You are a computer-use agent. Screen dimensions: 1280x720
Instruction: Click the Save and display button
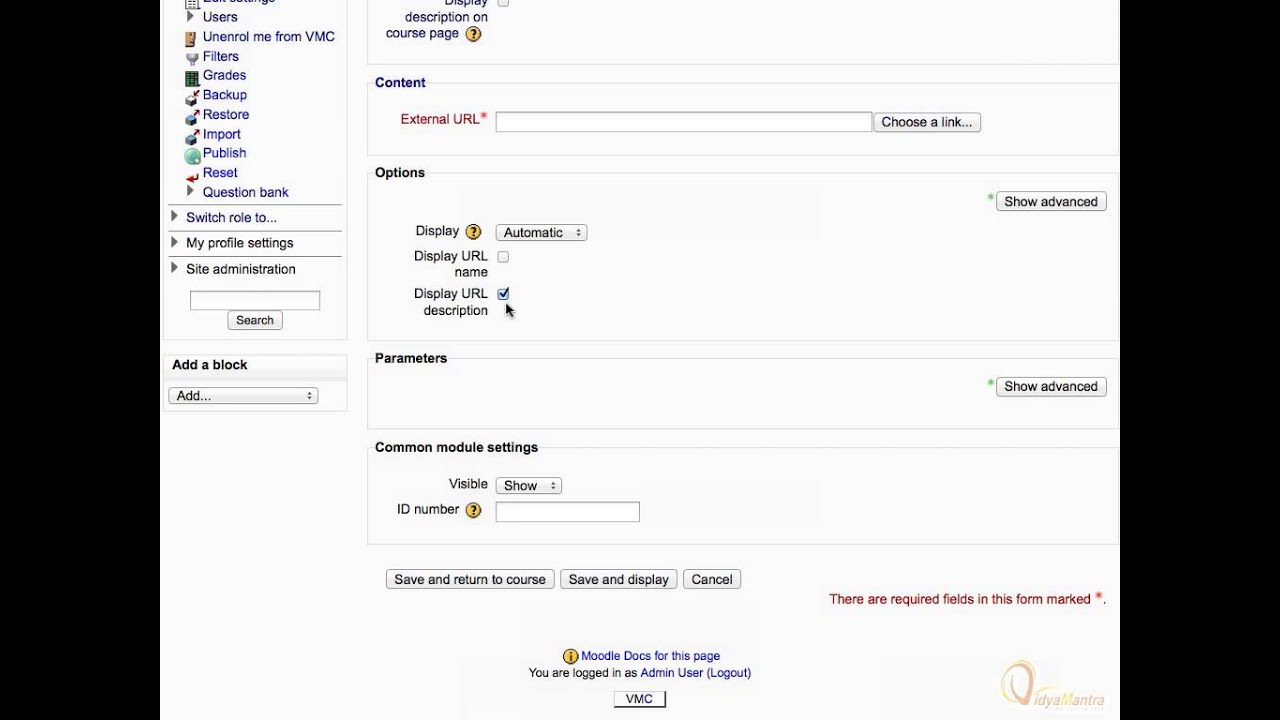click(x=619, y=580)
